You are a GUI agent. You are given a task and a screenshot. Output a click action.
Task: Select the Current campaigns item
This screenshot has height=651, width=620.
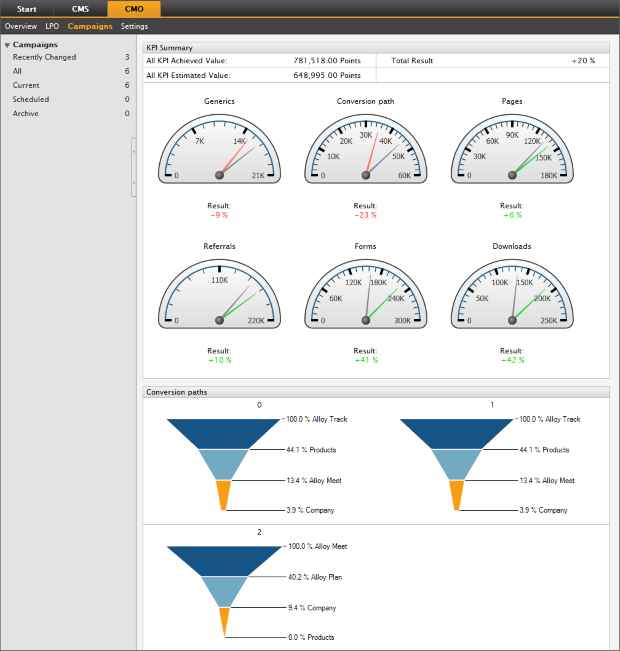[x=26, y=85]
